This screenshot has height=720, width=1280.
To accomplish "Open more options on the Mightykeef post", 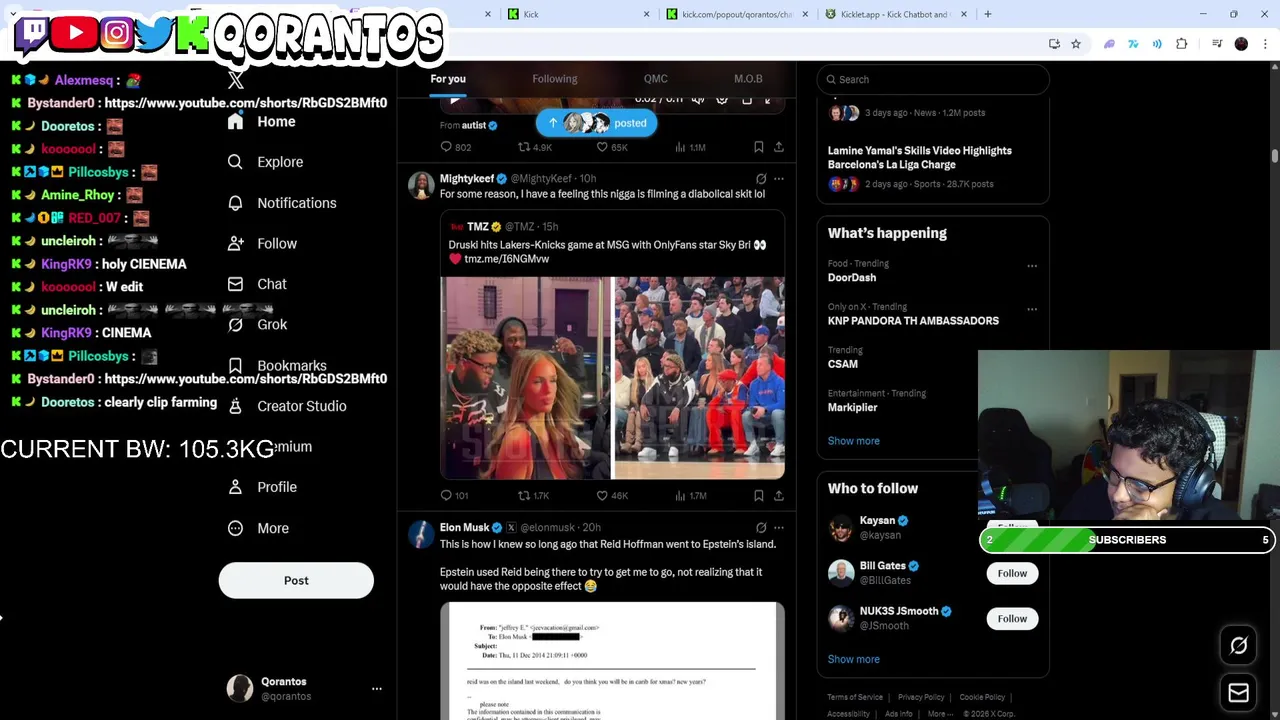I will 779,179.
